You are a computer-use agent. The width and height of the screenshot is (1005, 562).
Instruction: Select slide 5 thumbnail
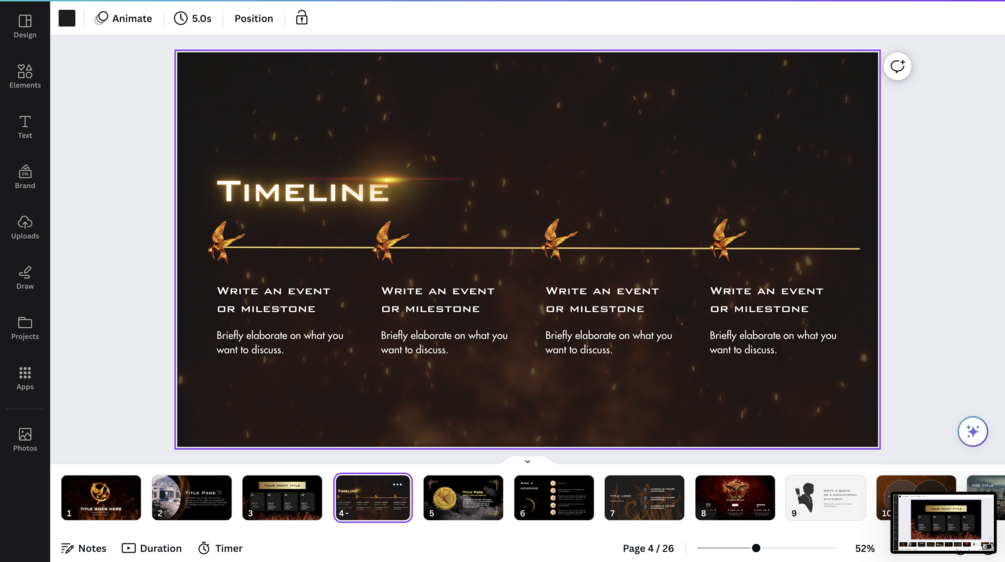coord(463,497)
